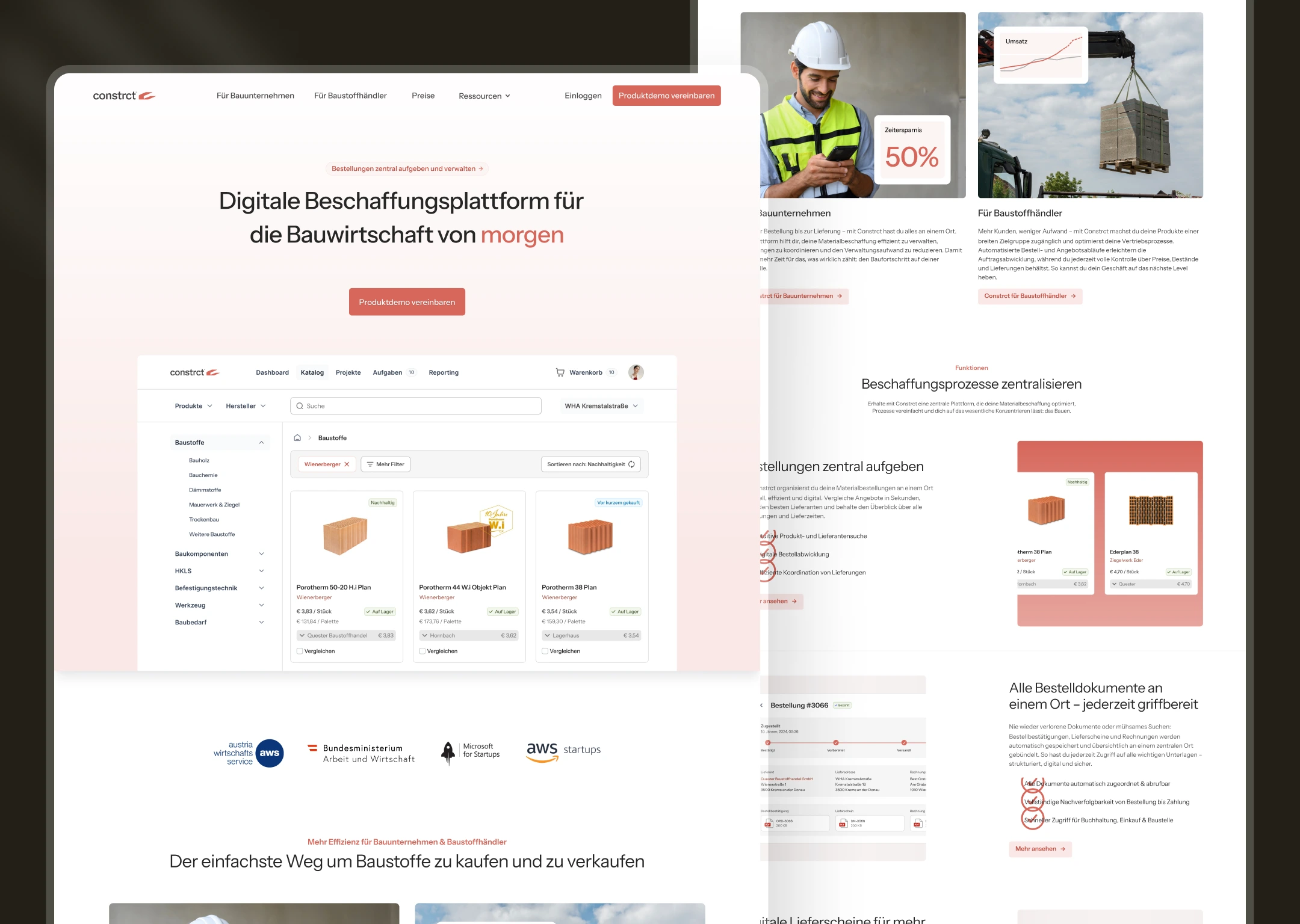Follow the Constrct für Baustoffhändler link
Screen dimensions: 1300x924
1029,296
